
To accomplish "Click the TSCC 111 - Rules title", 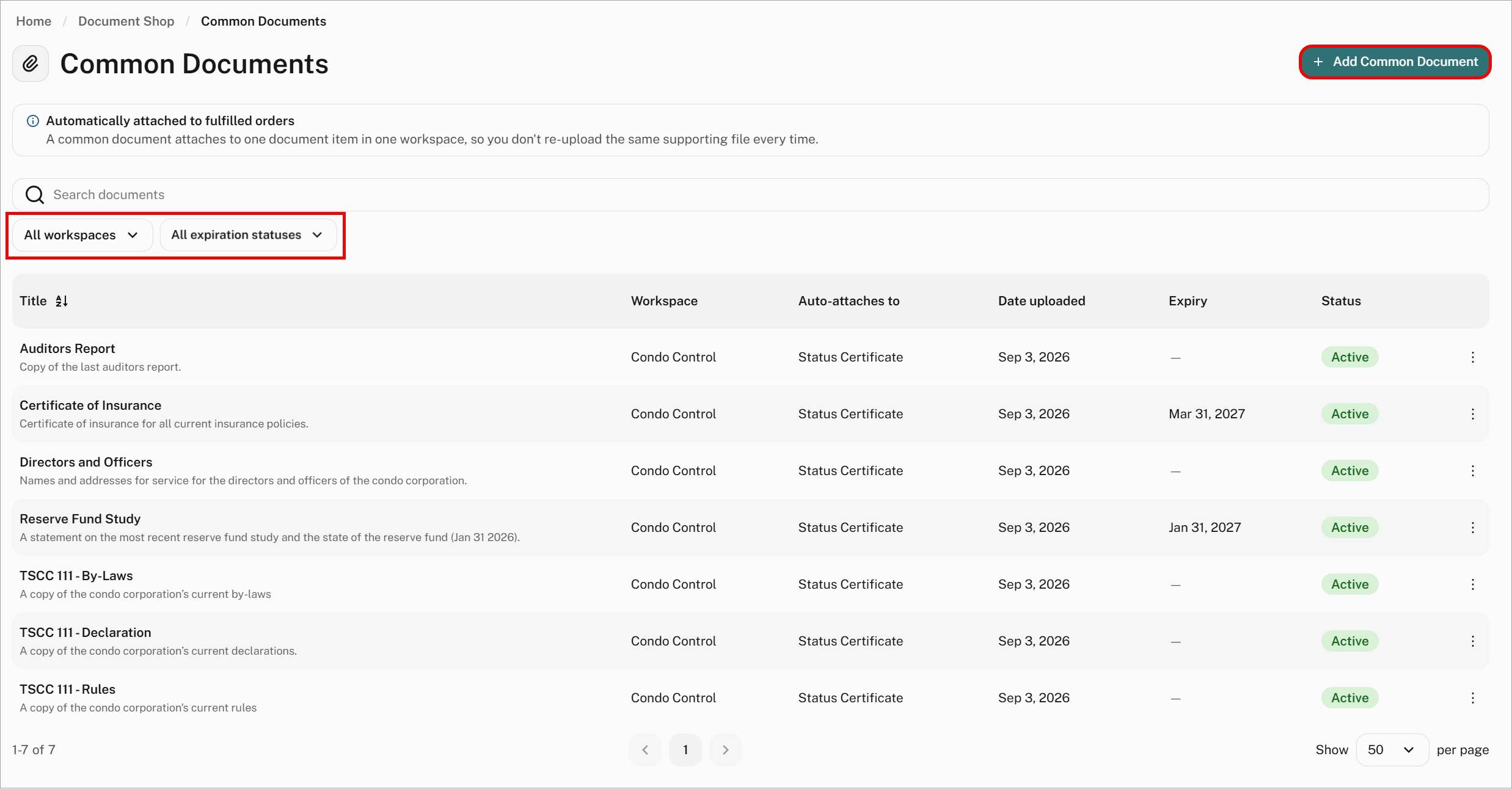I will click(x=67, y=689).
